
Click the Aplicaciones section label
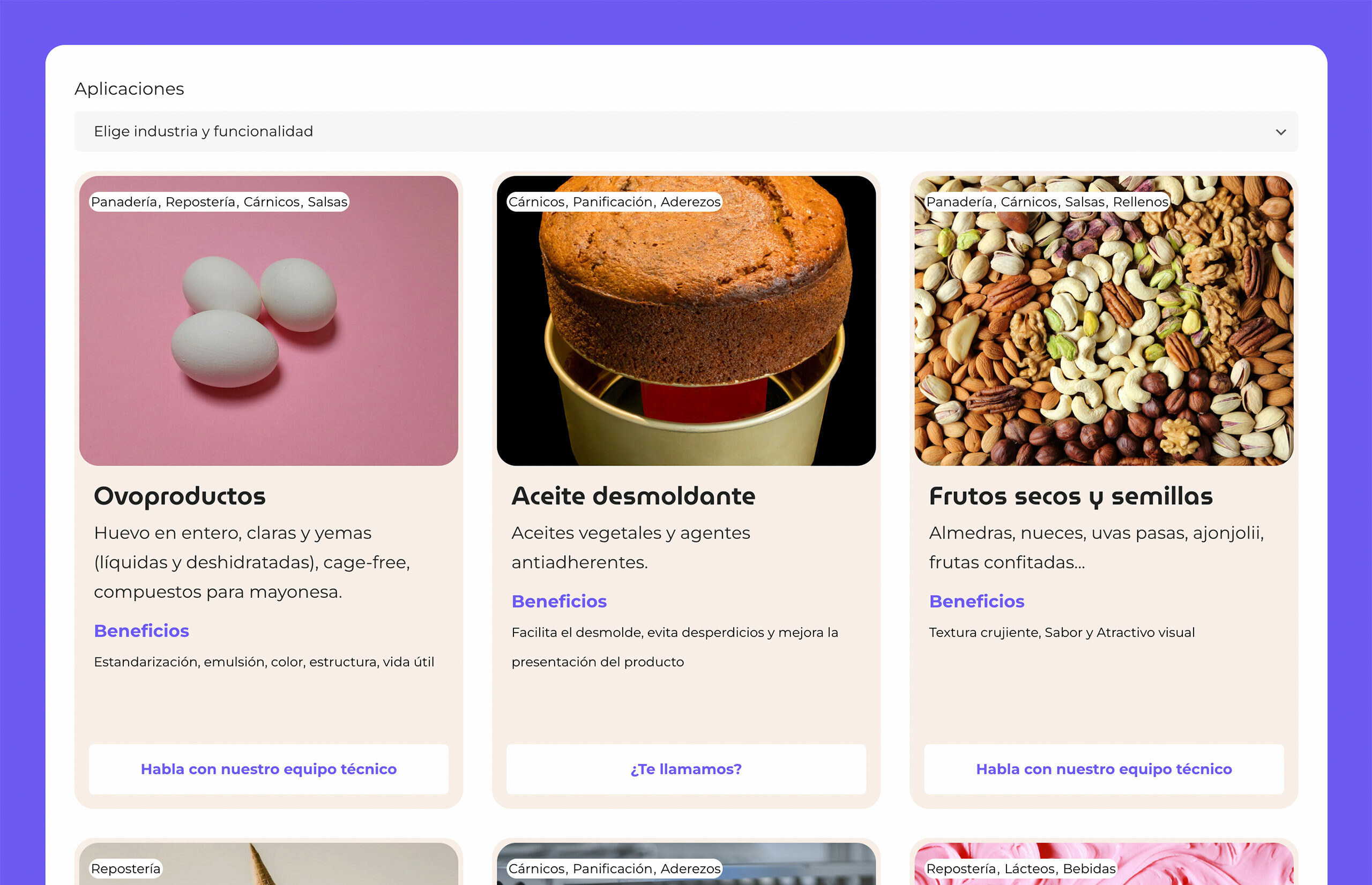tap(129, 88)
